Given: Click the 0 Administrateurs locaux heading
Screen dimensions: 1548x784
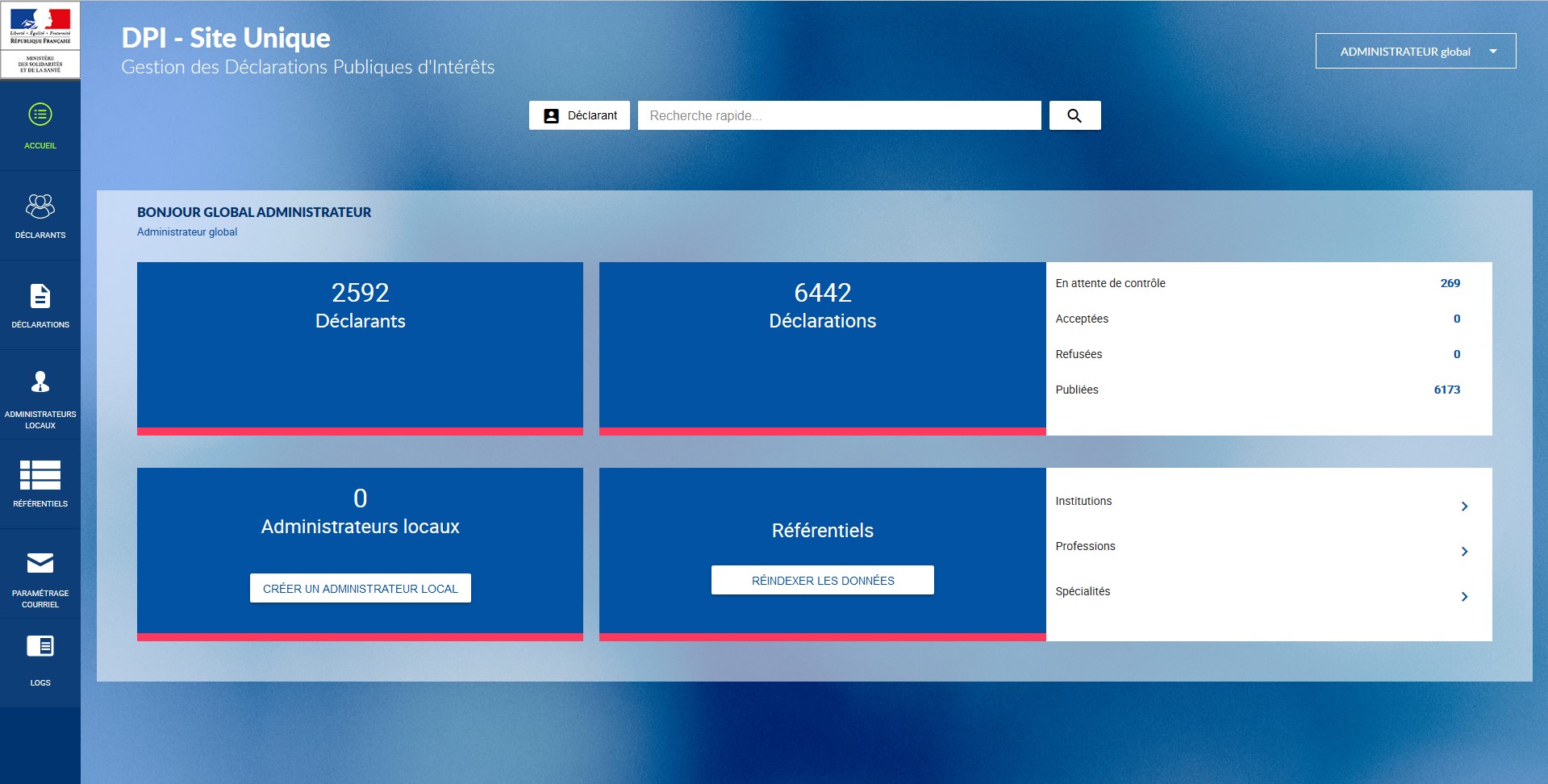Looking at the screenshot, I should point(360,511).
